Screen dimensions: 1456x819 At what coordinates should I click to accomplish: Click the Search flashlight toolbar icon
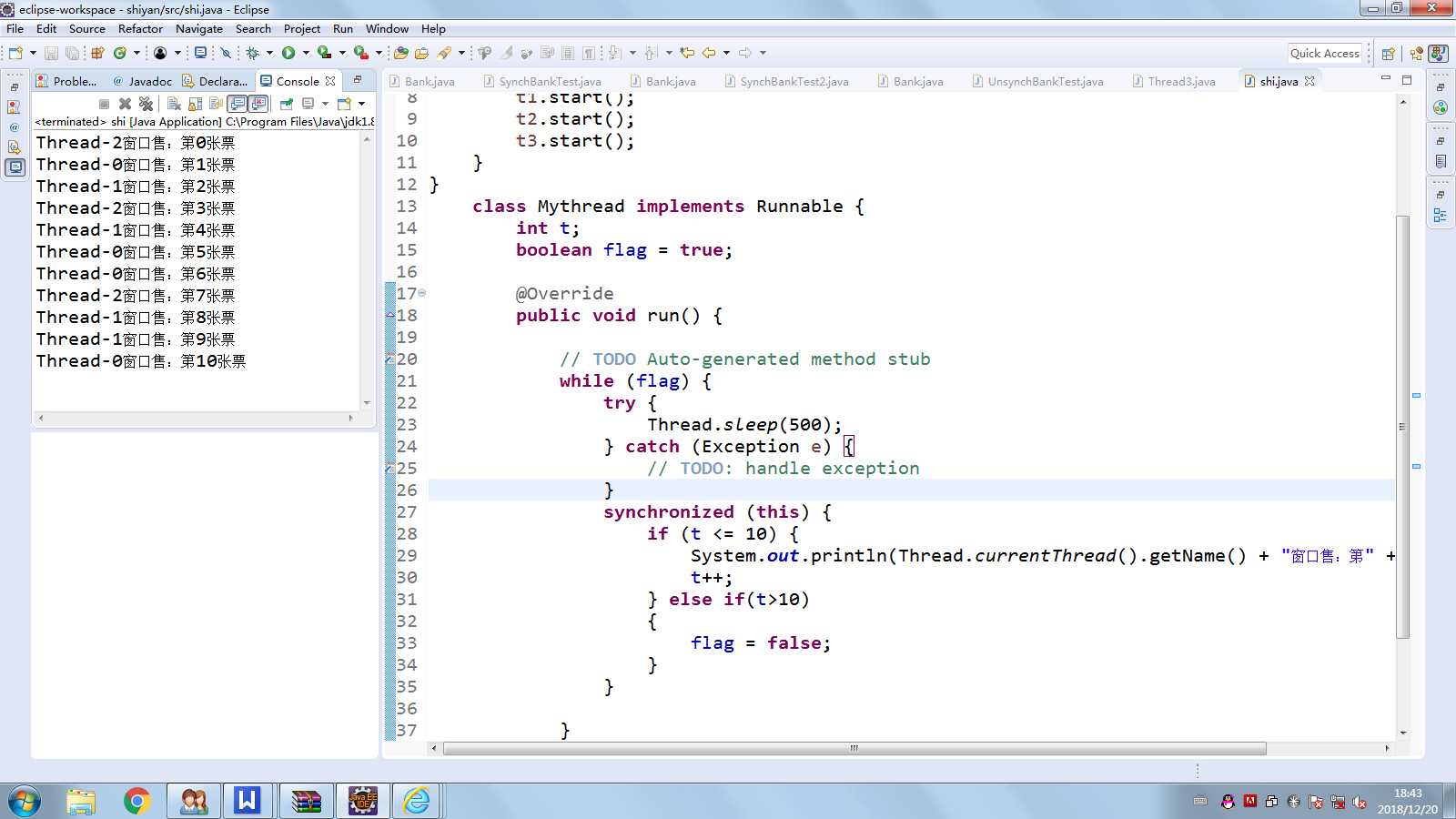coord(444,53)
